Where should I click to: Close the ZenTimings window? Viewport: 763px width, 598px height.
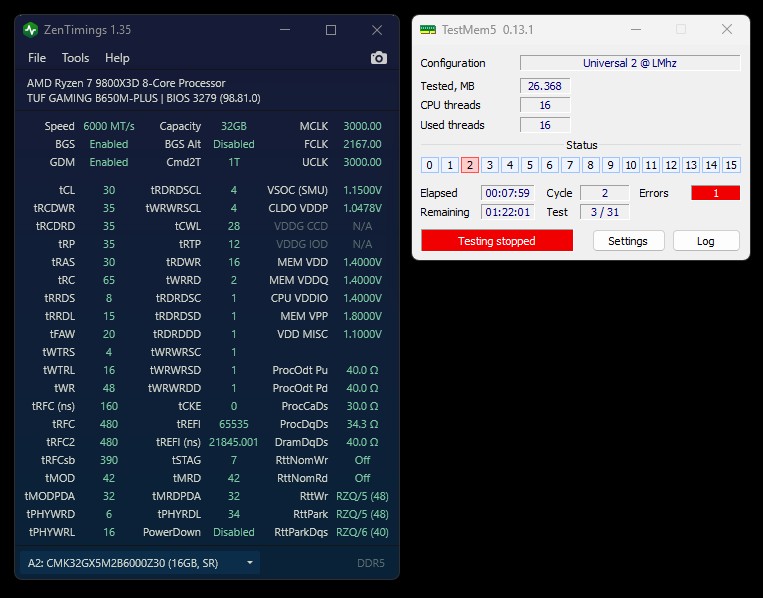pos(377,30)
